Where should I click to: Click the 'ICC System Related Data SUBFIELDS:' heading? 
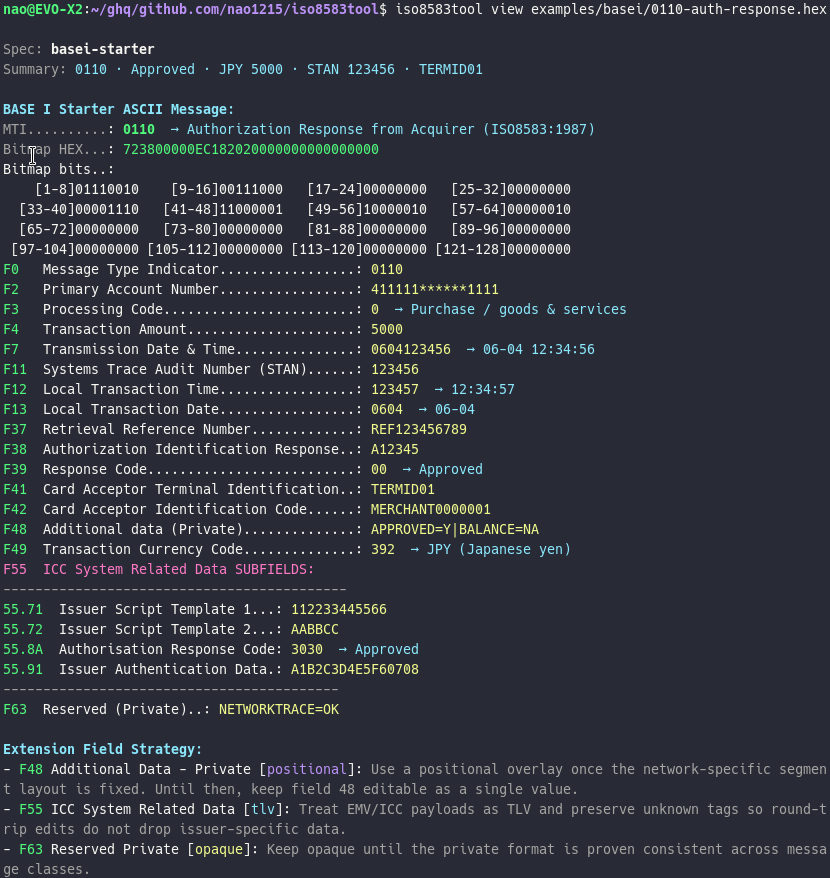tap(179, 569)
